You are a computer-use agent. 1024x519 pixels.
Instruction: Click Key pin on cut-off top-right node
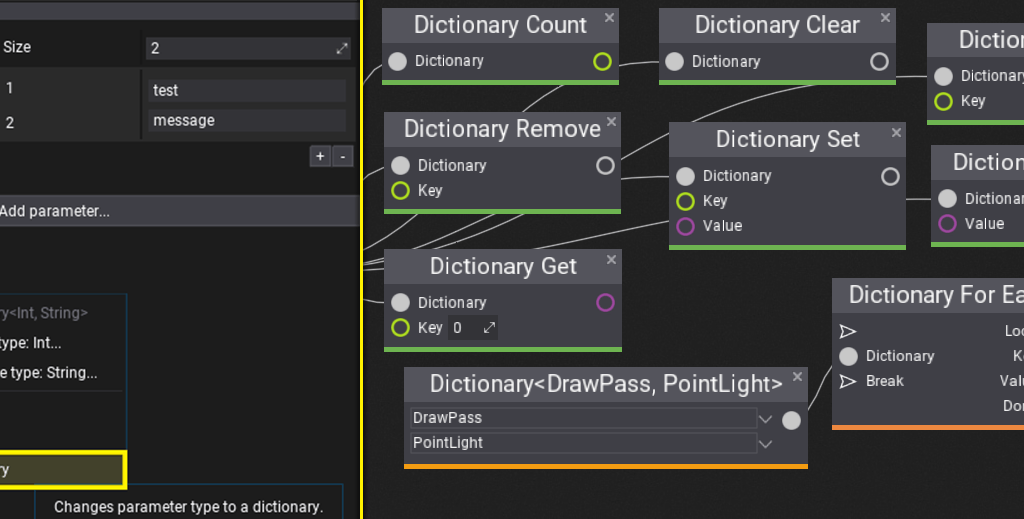[x=943, y=101]
